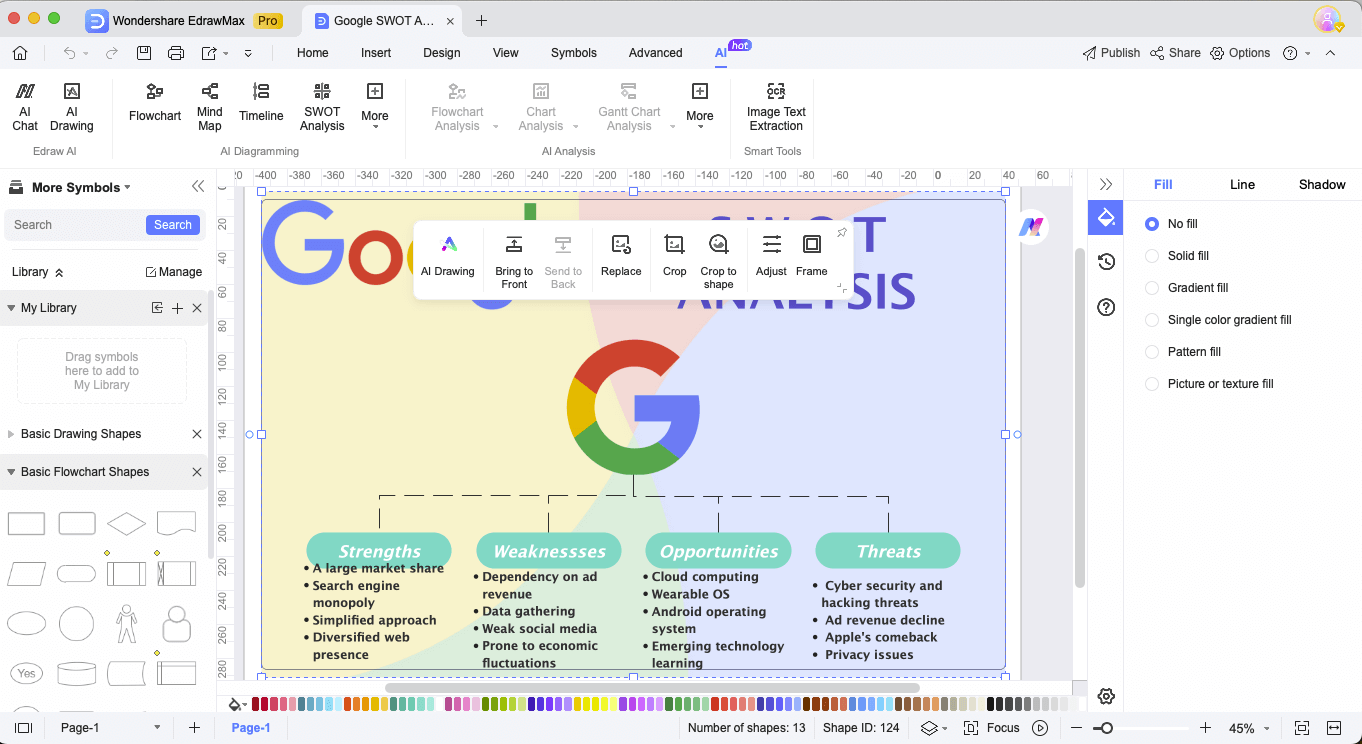Pick the first red swatch in color bar

click(256, 704)
